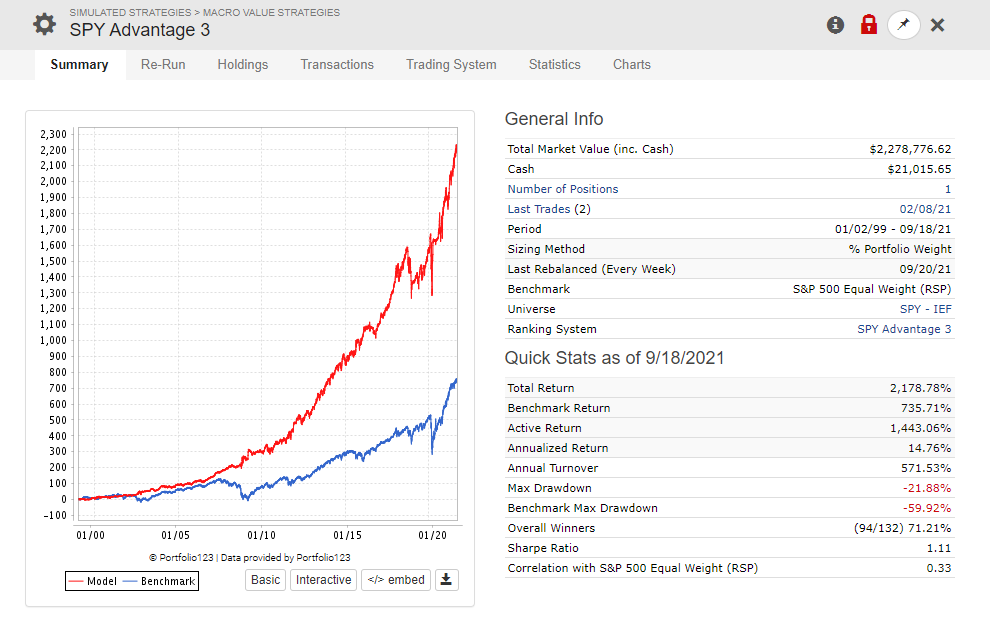990x619 pixels.
Task: Click the SIMULATED STRATEGIES breadcrumb
Action: [130, 13]
